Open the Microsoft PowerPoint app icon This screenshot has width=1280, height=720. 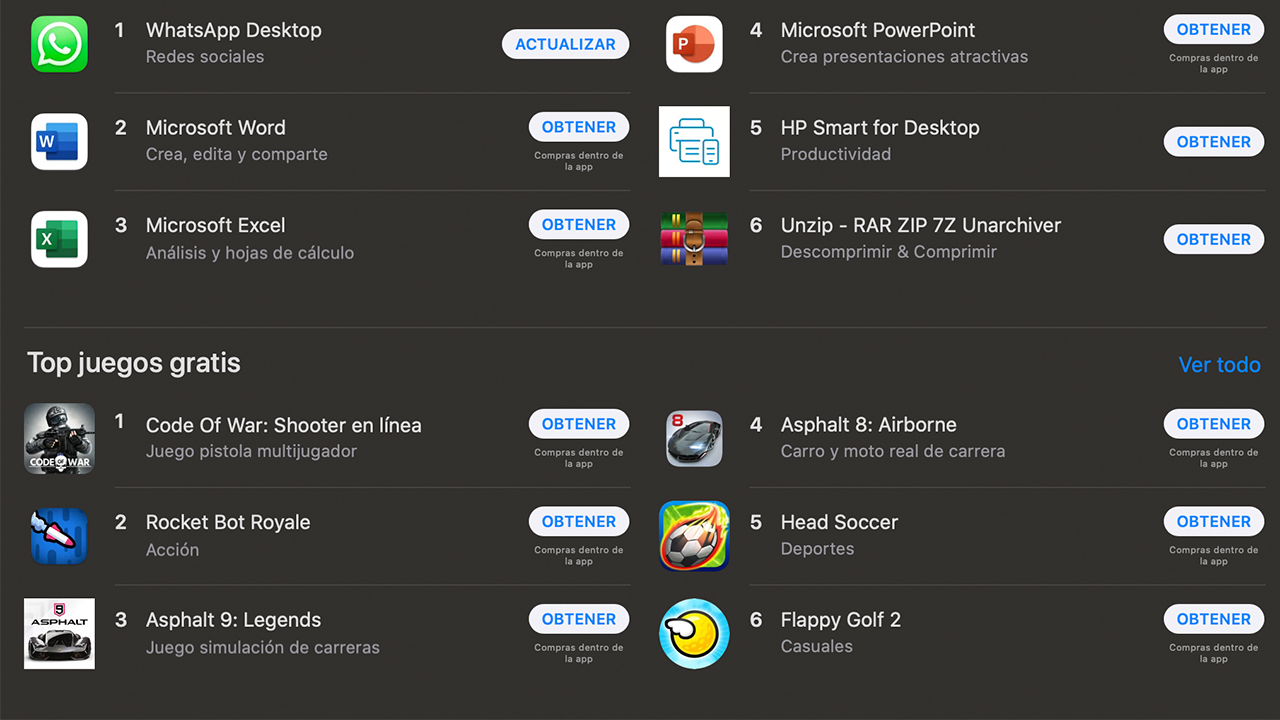click(x=694, y=44)
